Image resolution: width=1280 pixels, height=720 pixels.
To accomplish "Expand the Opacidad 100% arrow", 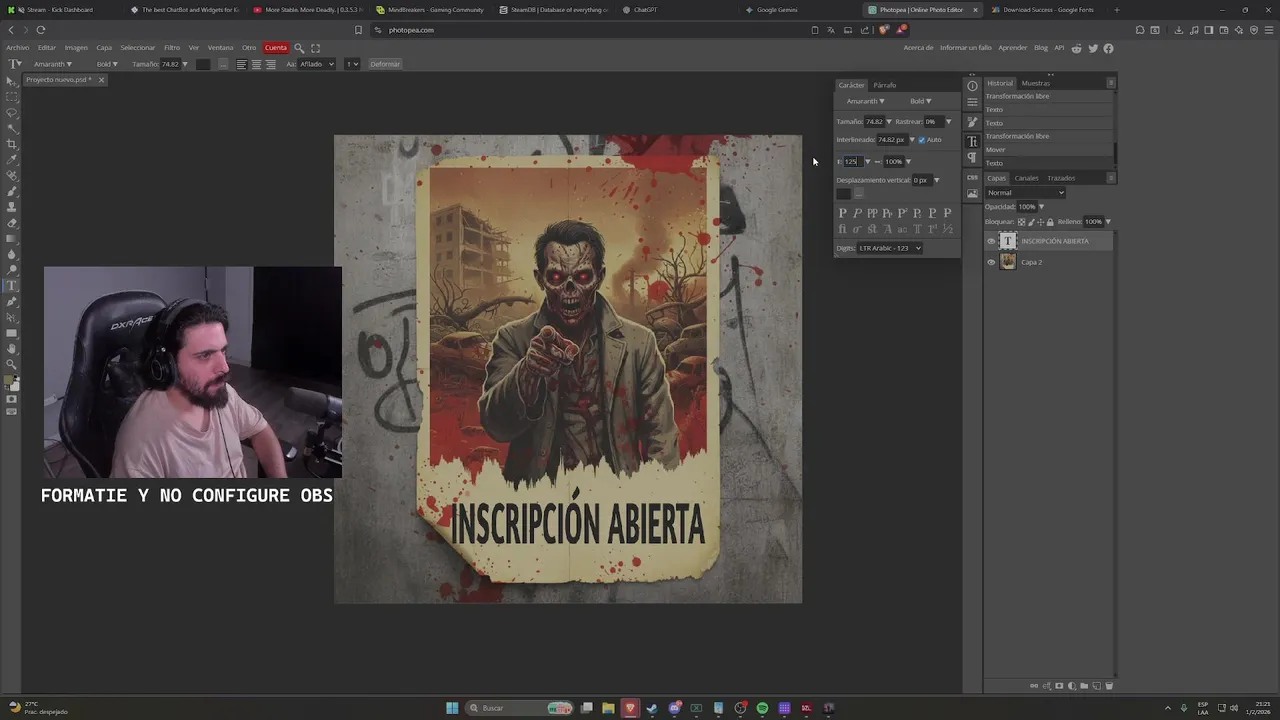I will (1041, 207).
